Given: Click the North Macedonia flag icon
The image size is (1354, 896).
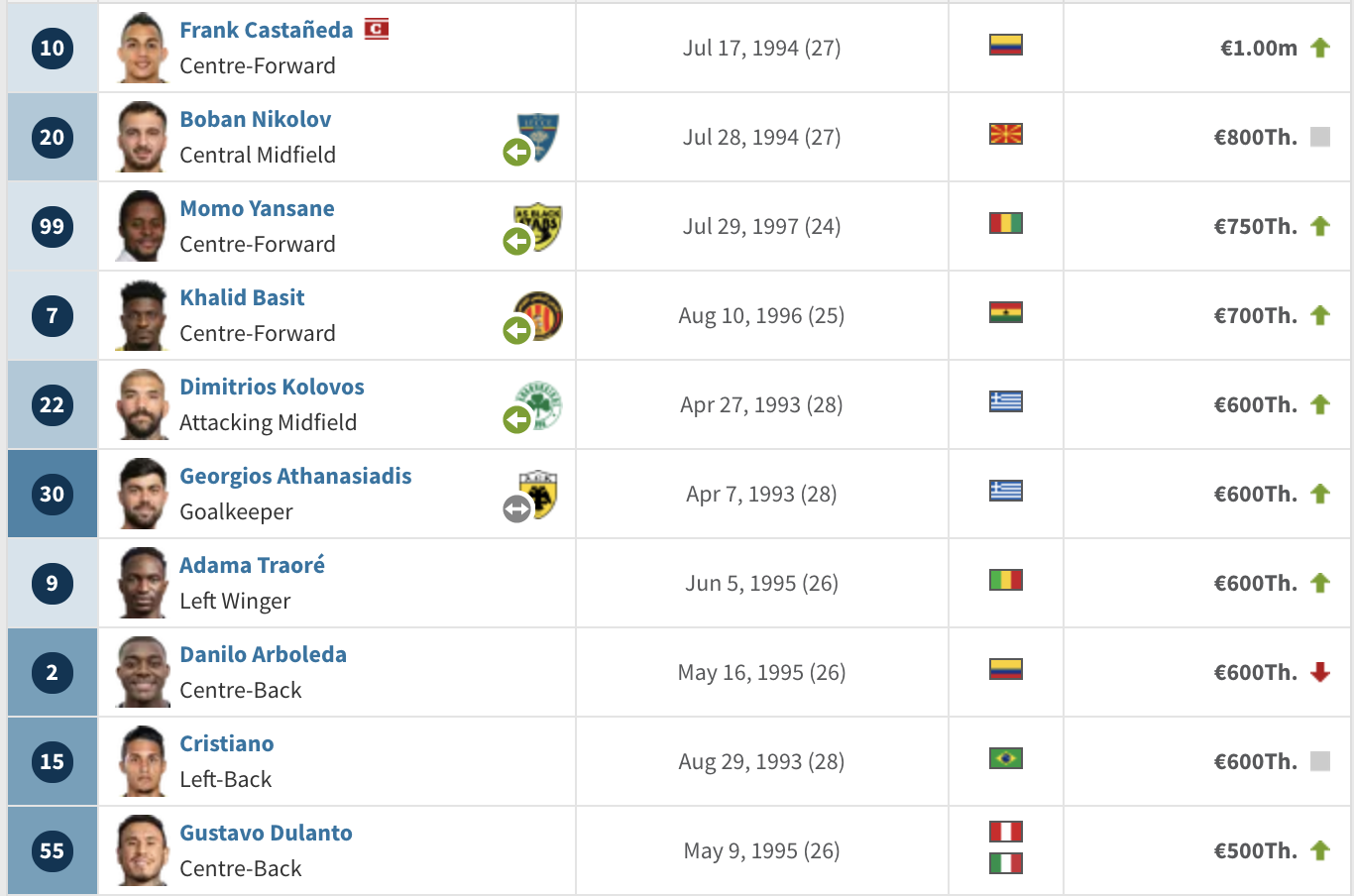Looking at the screenshot, I should [x=1006, y=134].
